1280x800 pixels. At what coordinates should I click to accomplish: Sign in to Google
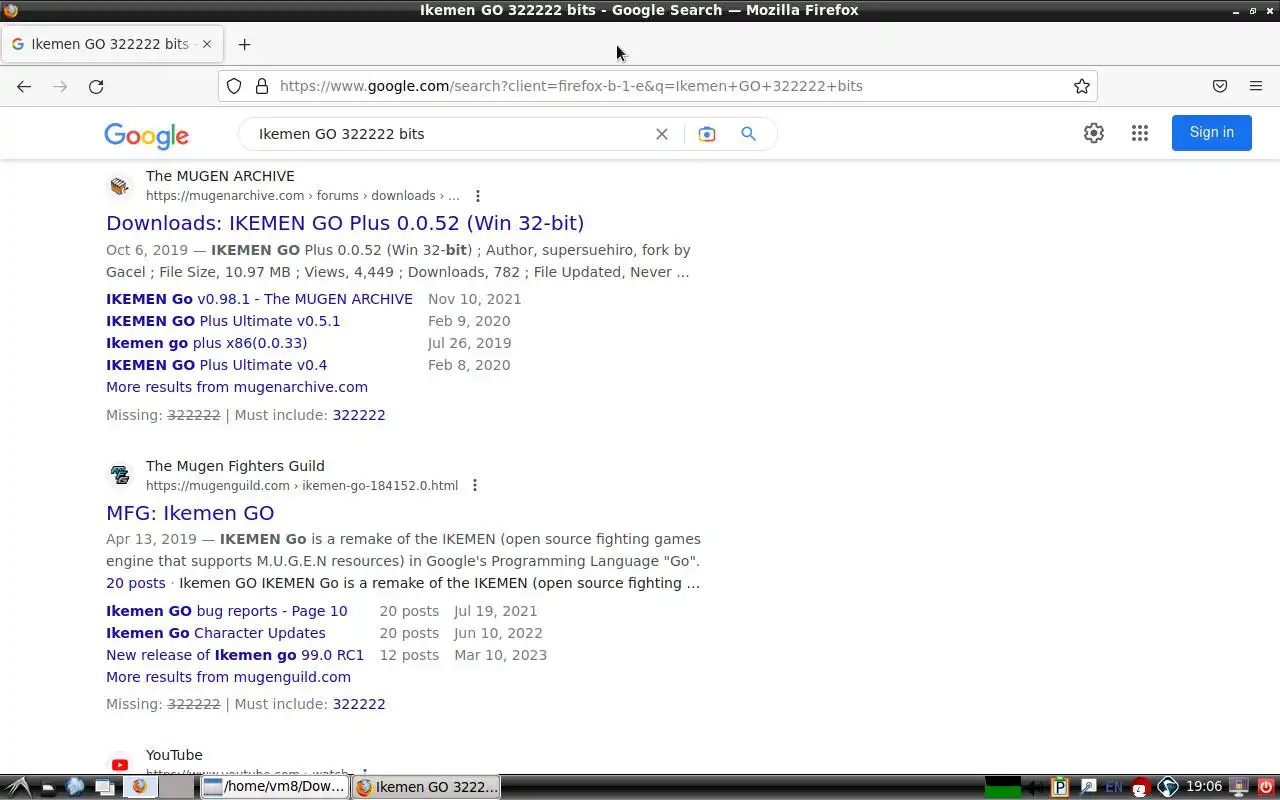coord(1212,133)
